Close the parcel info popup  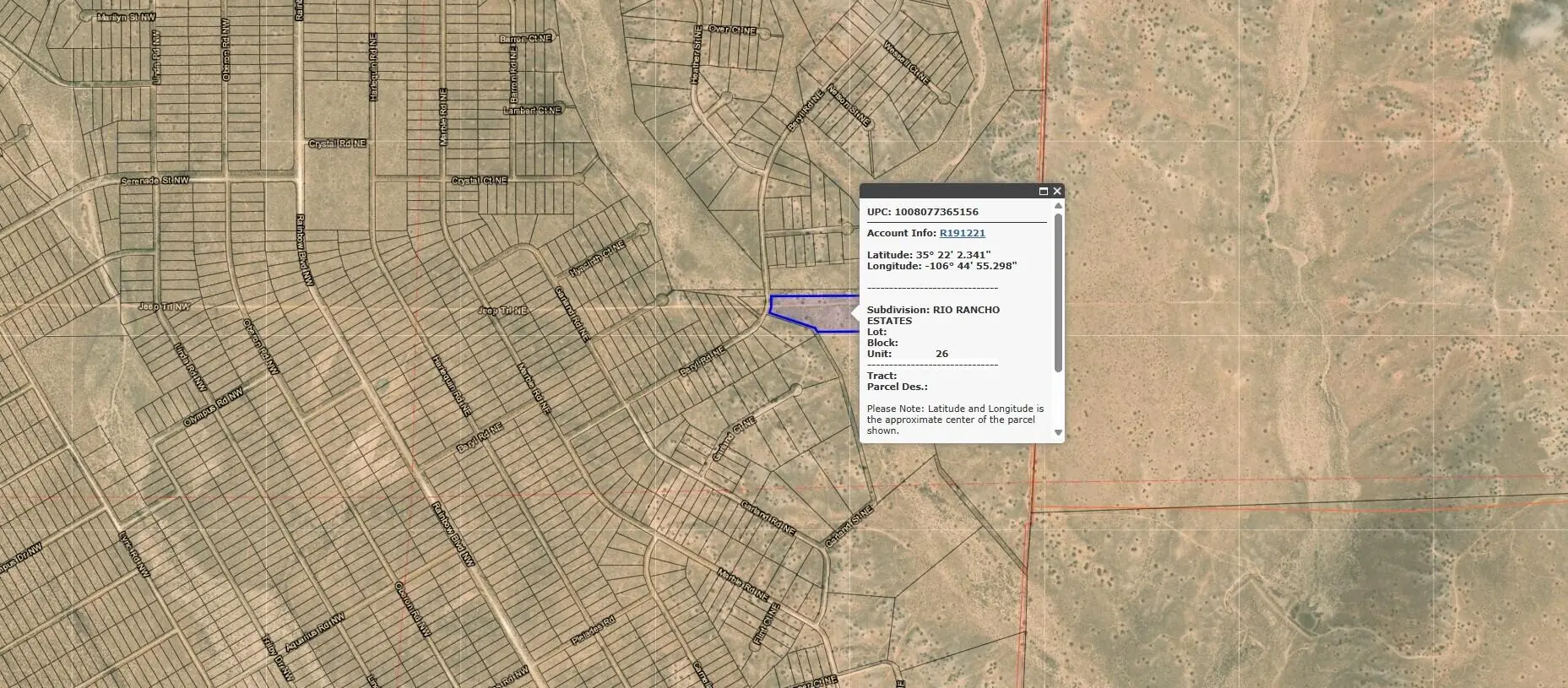(1057, 192)
